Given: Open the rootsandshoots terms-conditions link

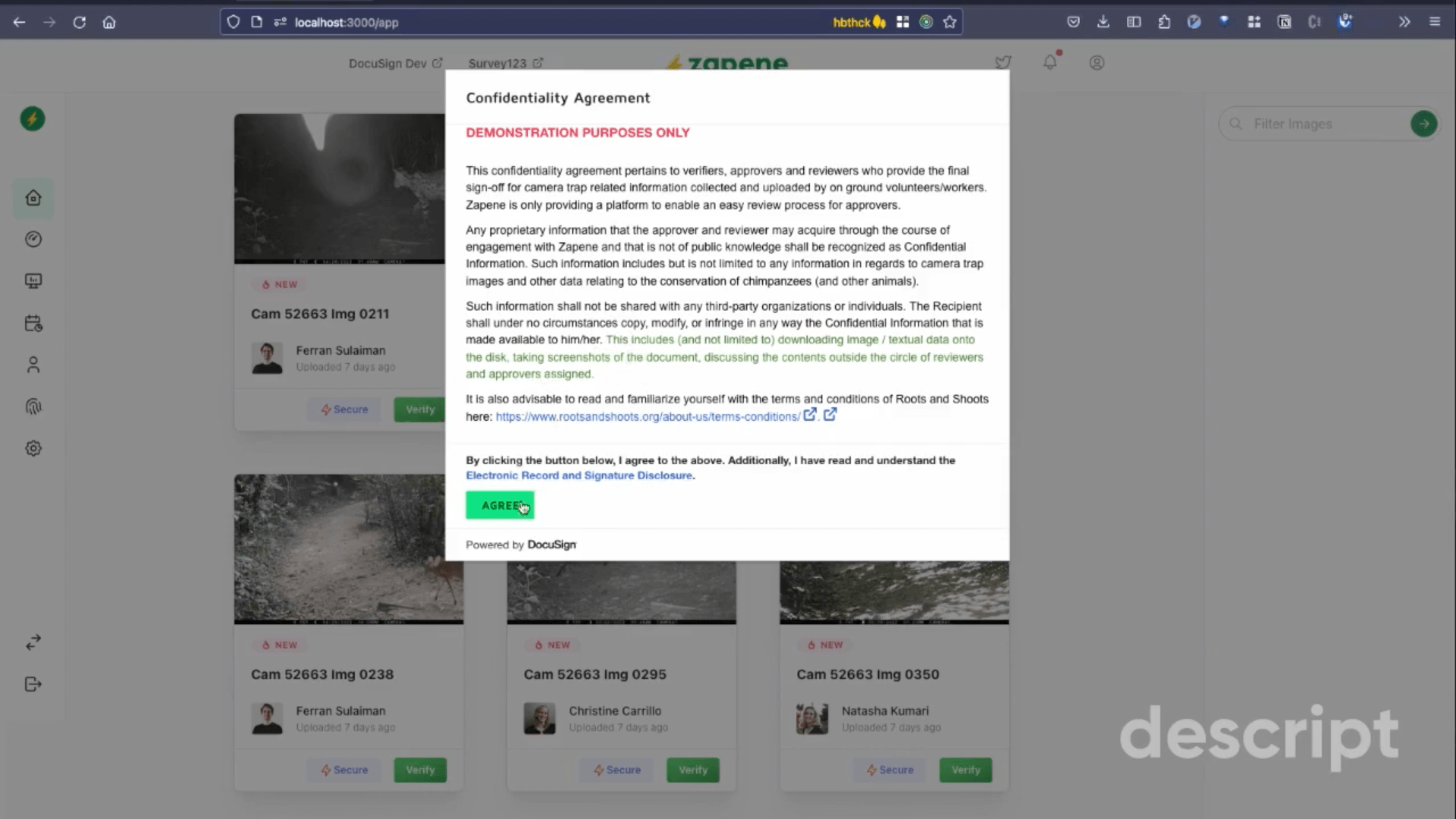Looking at the screenshot, I should [648, 416].
